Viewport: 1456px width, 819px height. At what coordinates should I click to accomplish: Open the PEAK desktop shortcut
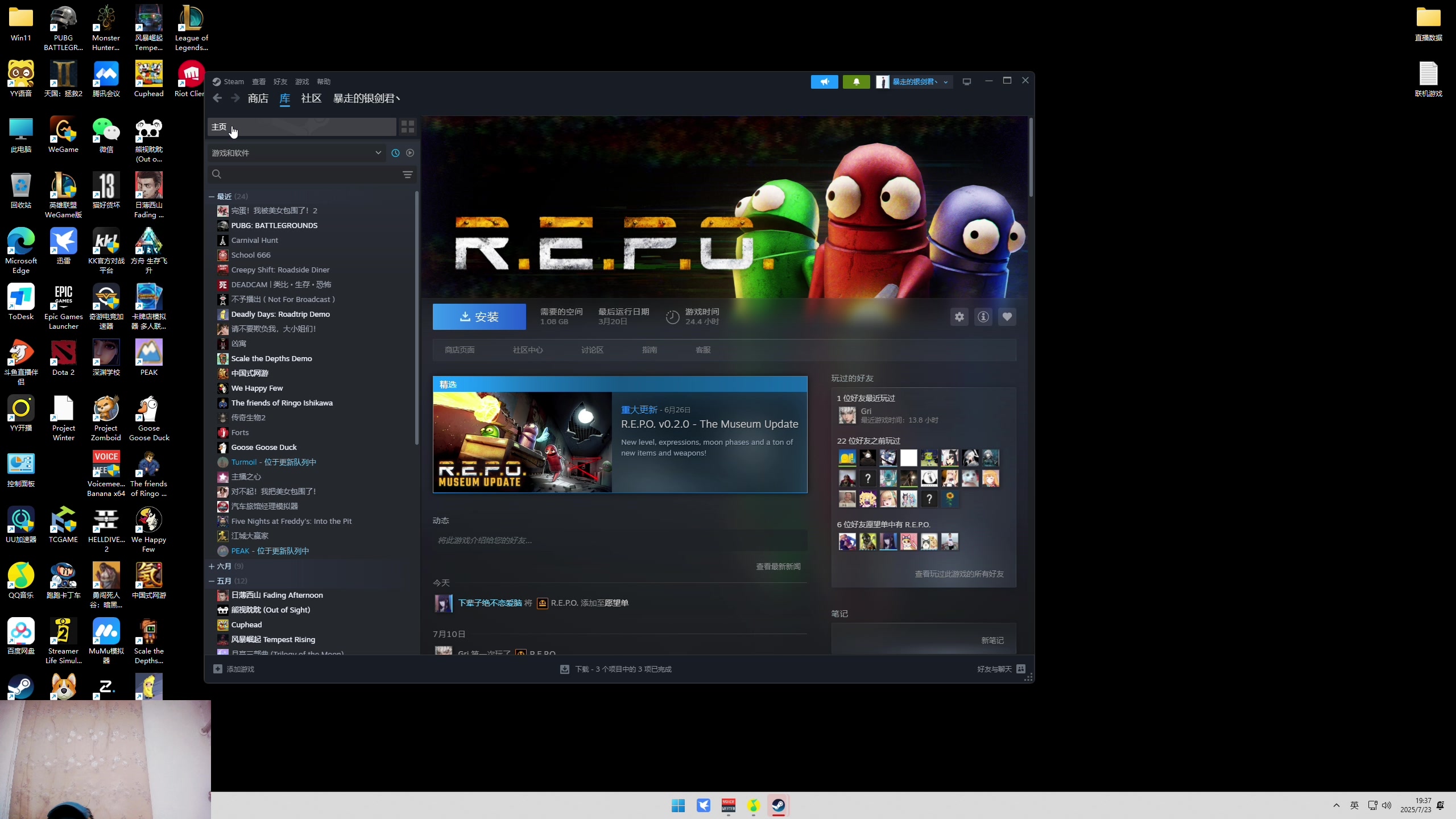coord(148,357)
